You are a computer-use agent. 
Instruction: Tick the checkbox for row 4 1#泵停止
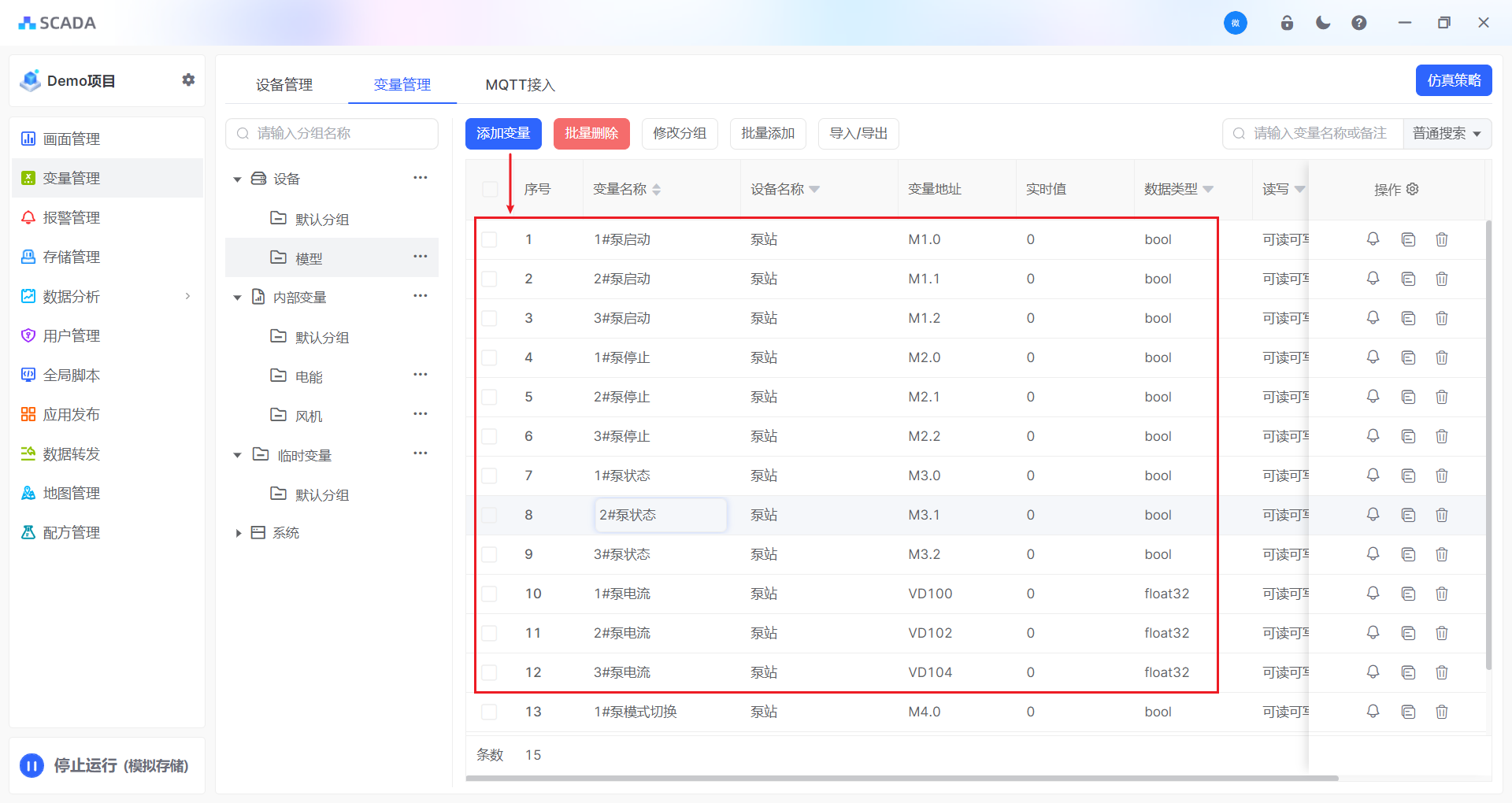pos(490,357)
